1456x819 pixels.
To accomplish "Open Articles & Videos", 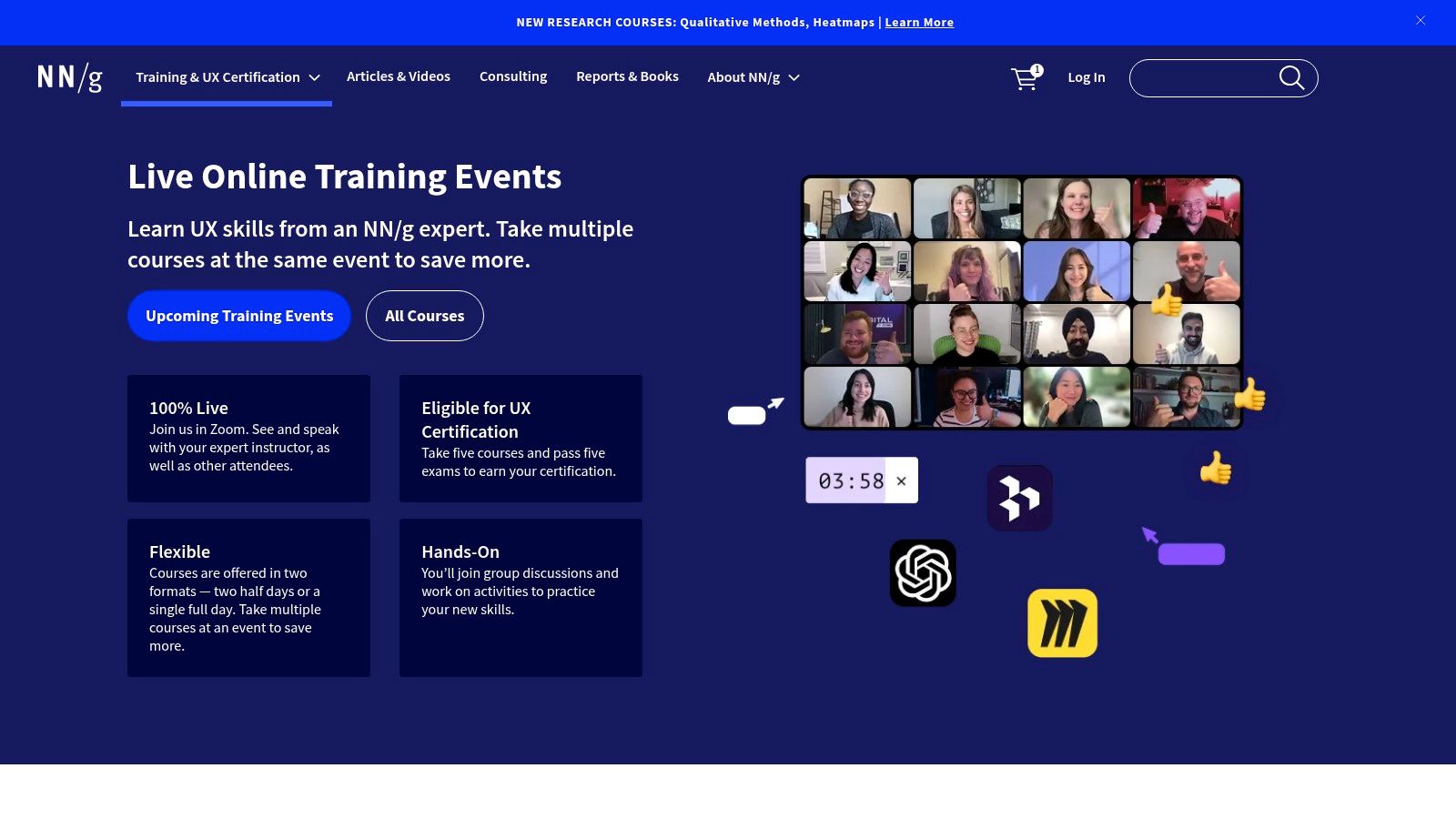I will (399, 76).
